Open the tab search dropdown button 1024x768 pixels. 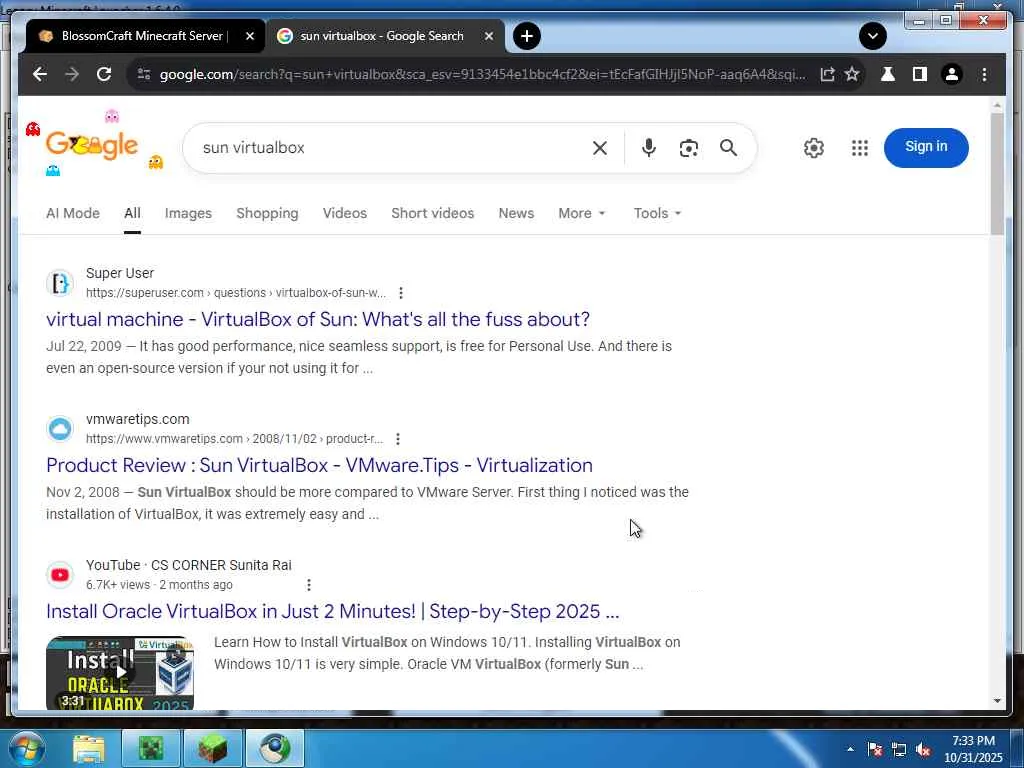[x=872, y=36]
